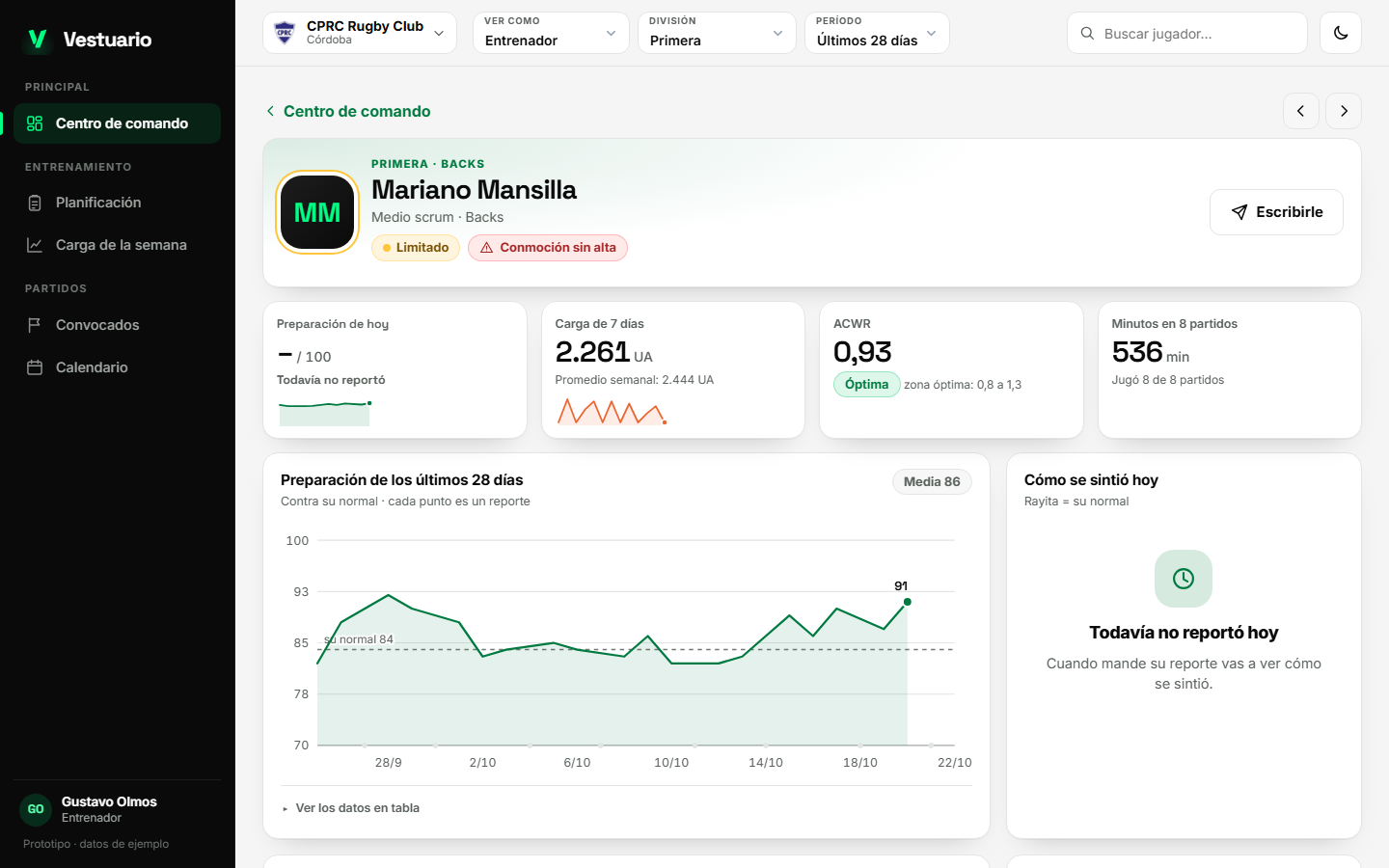Screen dimensions: 1389x868
Task: Click the Conmoción sin alta warning badge
Action: tap(548, 248)
